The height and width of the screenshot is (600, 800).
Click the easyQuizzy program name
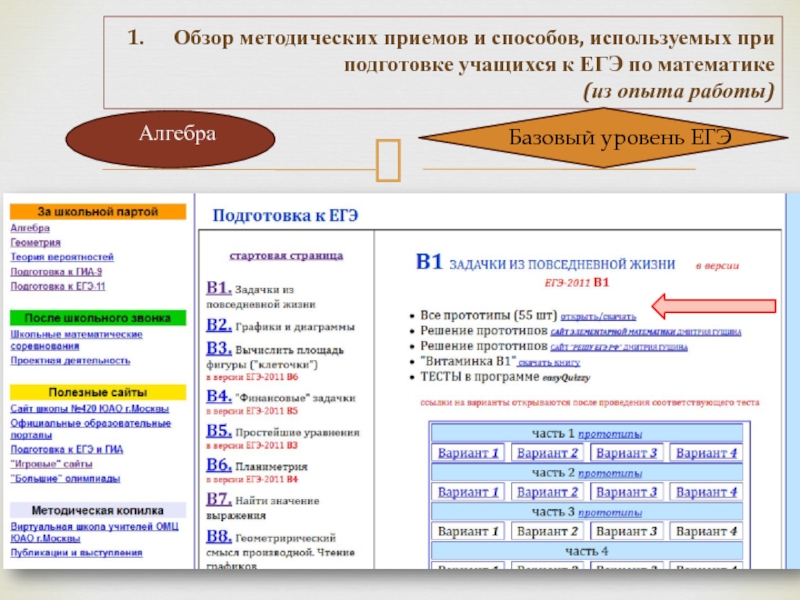pyautogui.click(x=566, y=378)
